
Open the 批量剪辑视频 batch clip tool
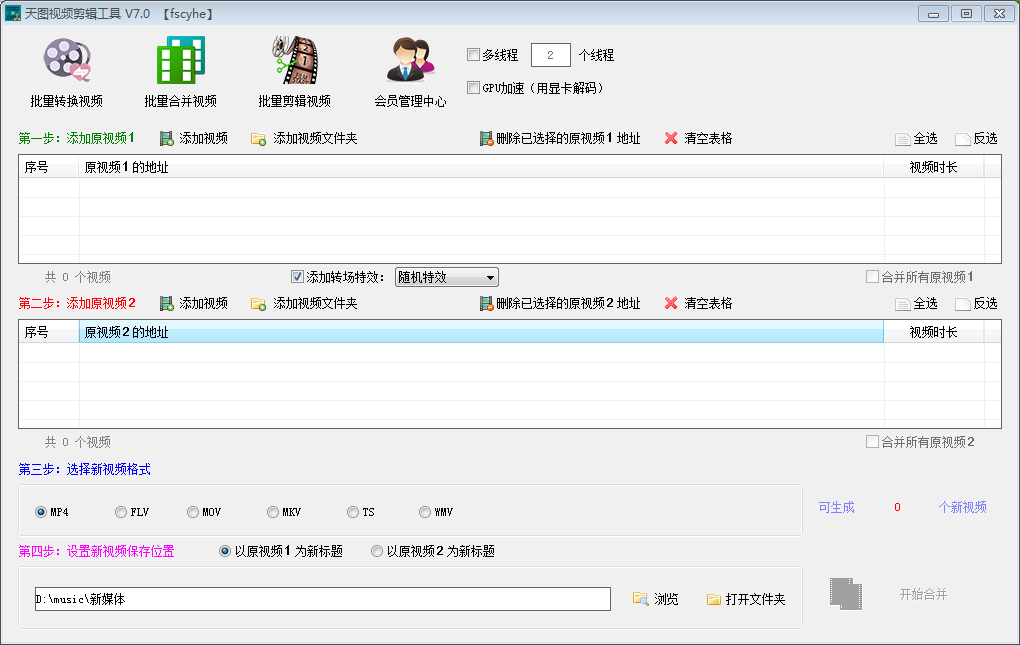pos(294,70)
